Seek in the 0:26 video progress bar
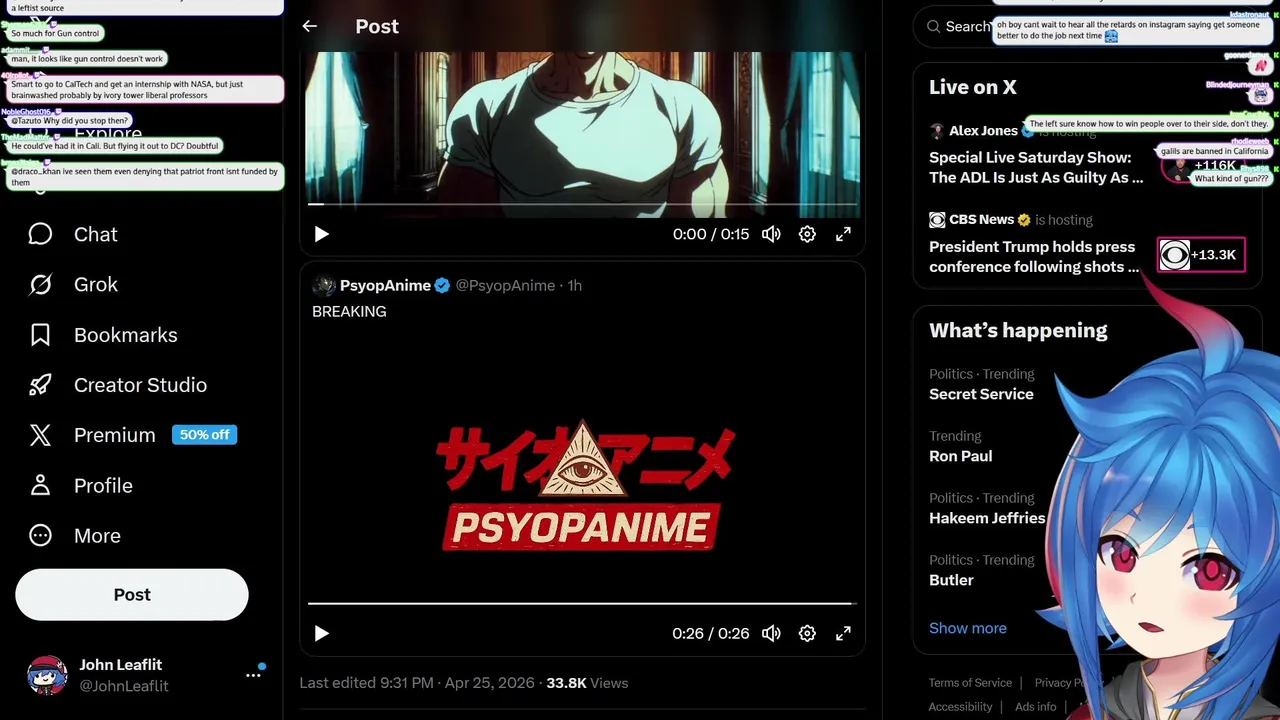This screenshot has width=1280, height=720. pyautogui.click(x=582, y=603)
